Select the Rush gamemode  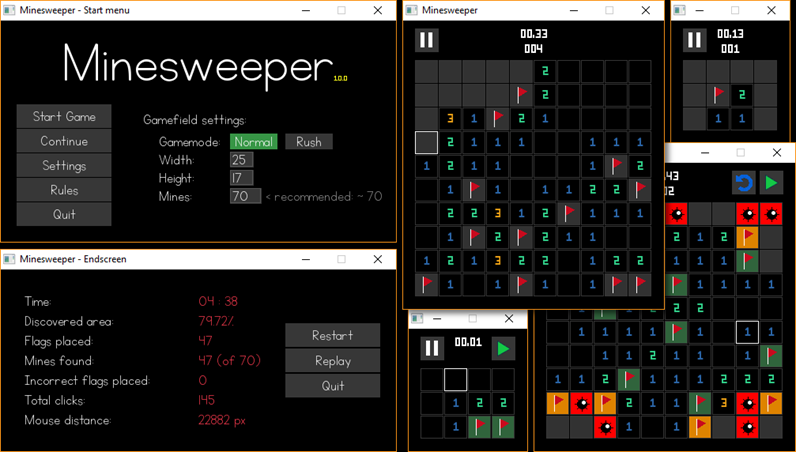click(309, 142)
